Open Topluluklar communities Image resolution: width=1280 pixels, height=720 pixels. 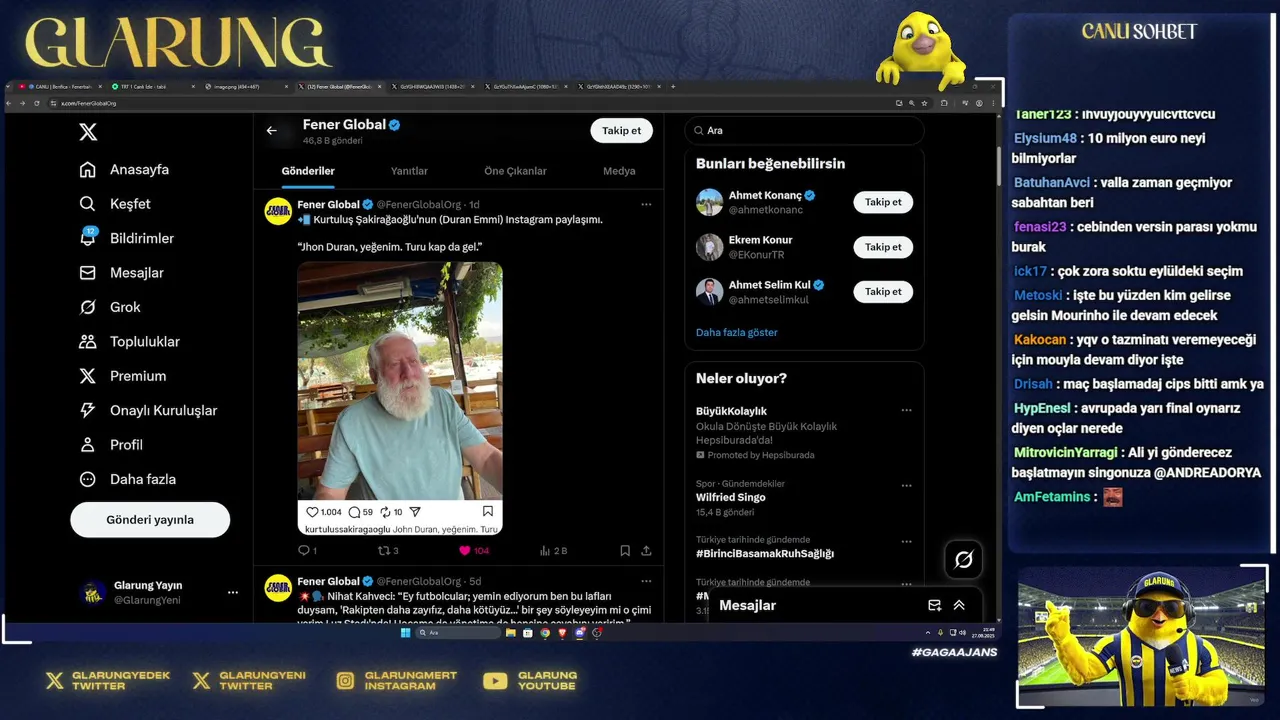[x=130, y=342]
